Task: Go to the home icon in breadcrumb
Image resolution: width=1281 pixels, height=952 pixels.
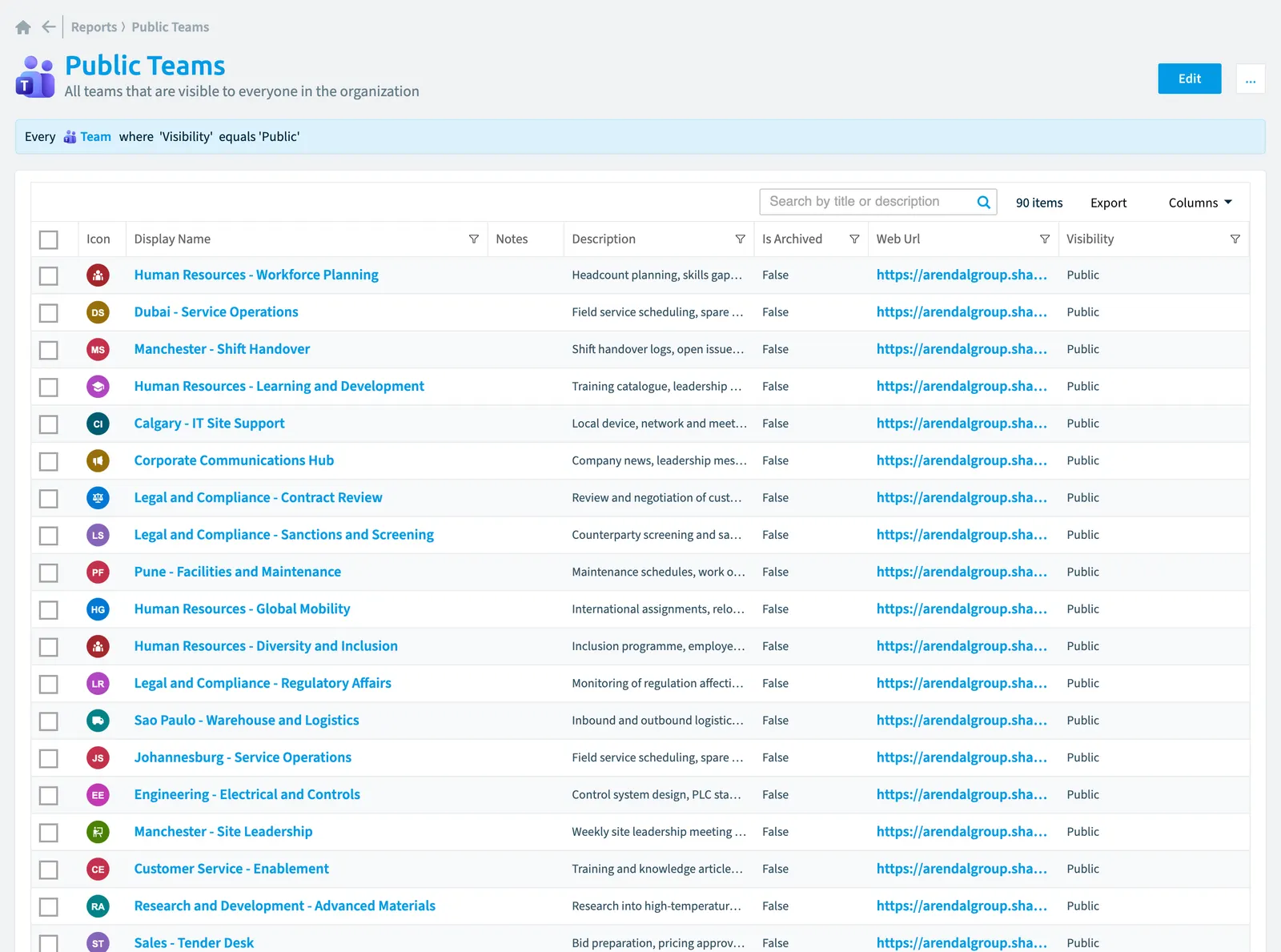Action: tap(23, 27)
